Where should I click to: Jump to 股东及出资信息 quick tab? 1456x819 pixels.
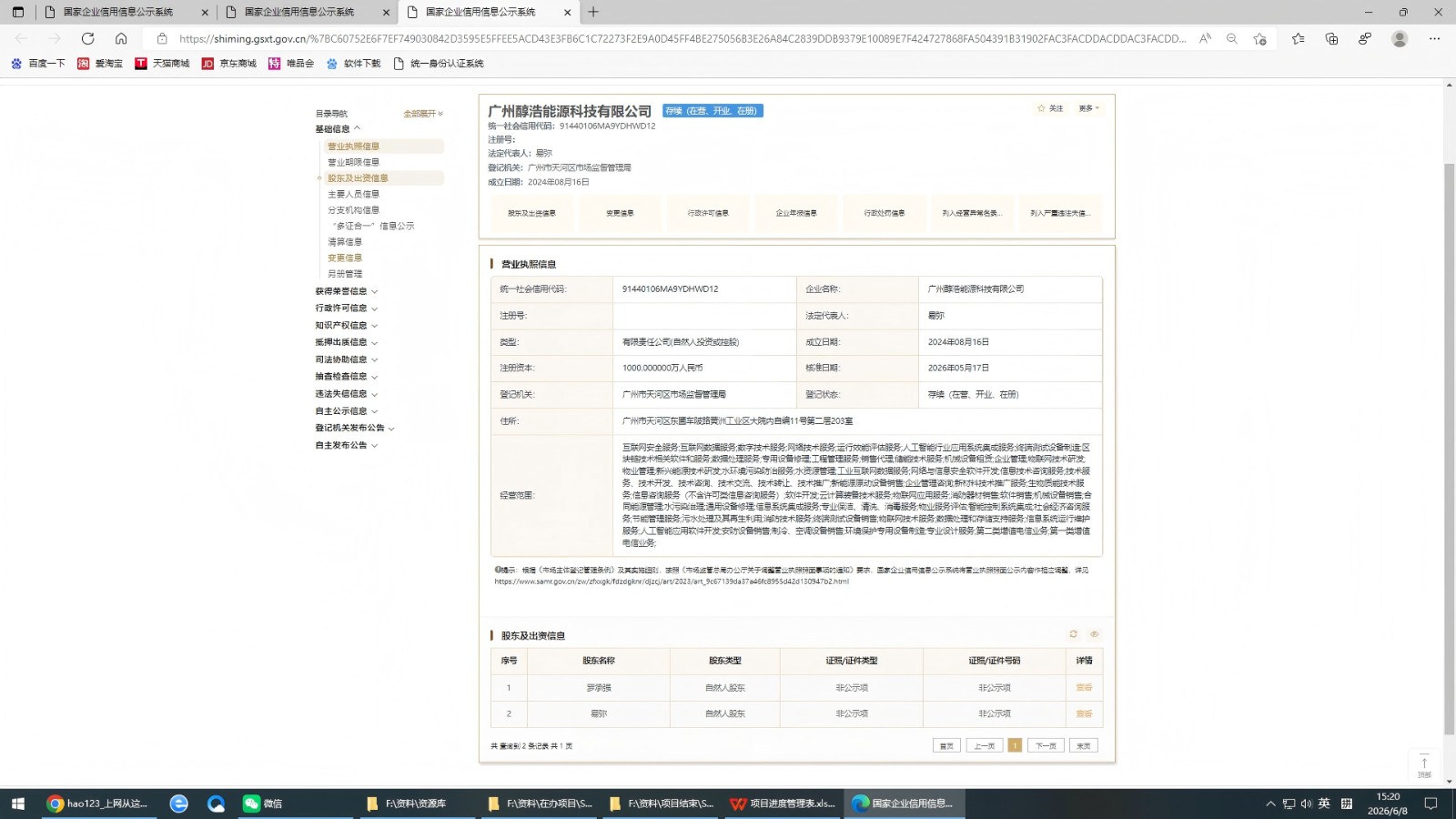click(531, 213)
